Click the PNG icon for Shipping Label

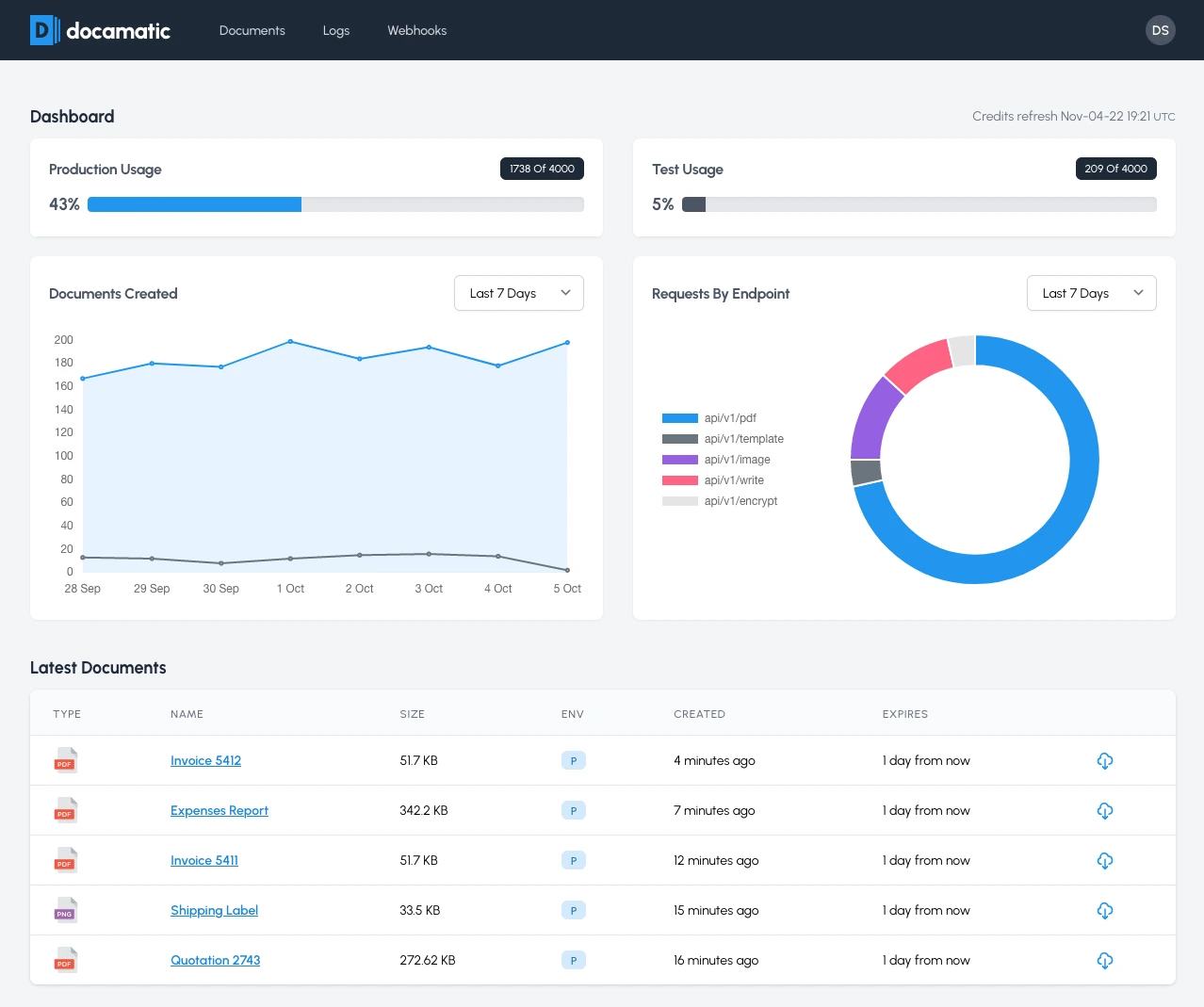(65, 910)
